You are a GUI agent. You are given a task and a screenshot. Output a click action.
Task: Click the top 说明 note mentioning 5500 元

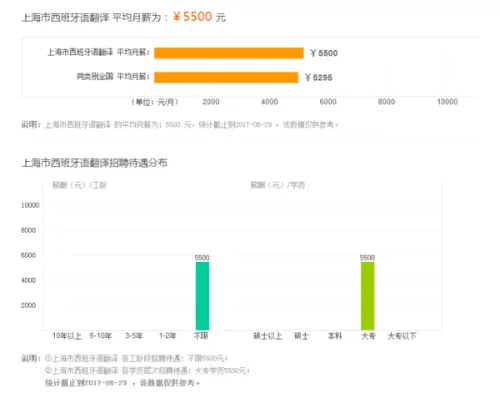[x=180, y=125]
